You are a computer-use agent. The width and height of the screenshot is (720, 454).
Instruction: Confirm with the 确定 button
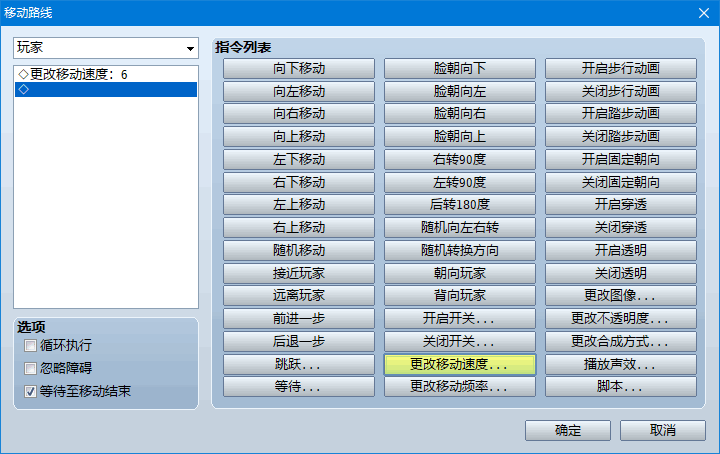(568, 431)
